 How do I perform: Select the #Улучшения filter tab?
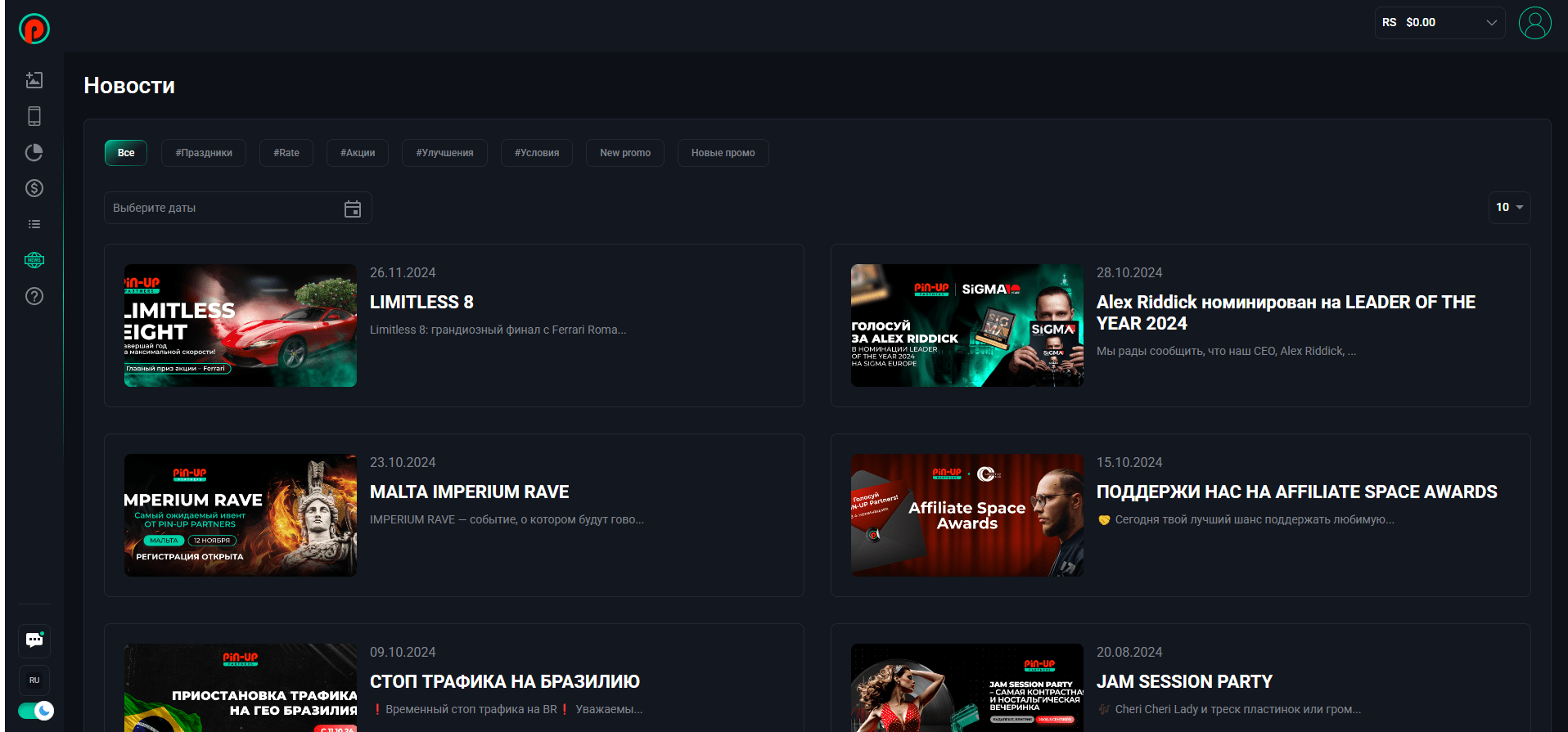point(444,153)
